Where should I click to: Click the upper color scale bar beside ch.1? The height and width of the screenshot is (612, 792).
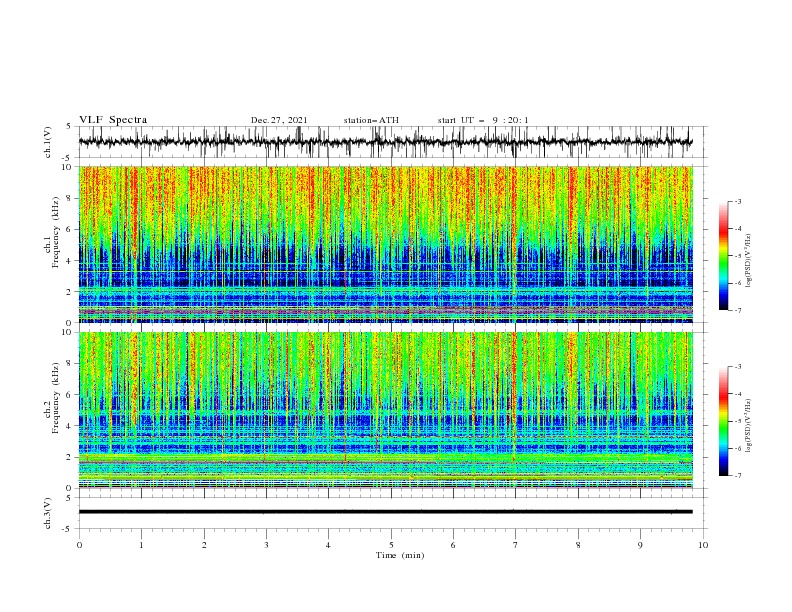point(723,256)
